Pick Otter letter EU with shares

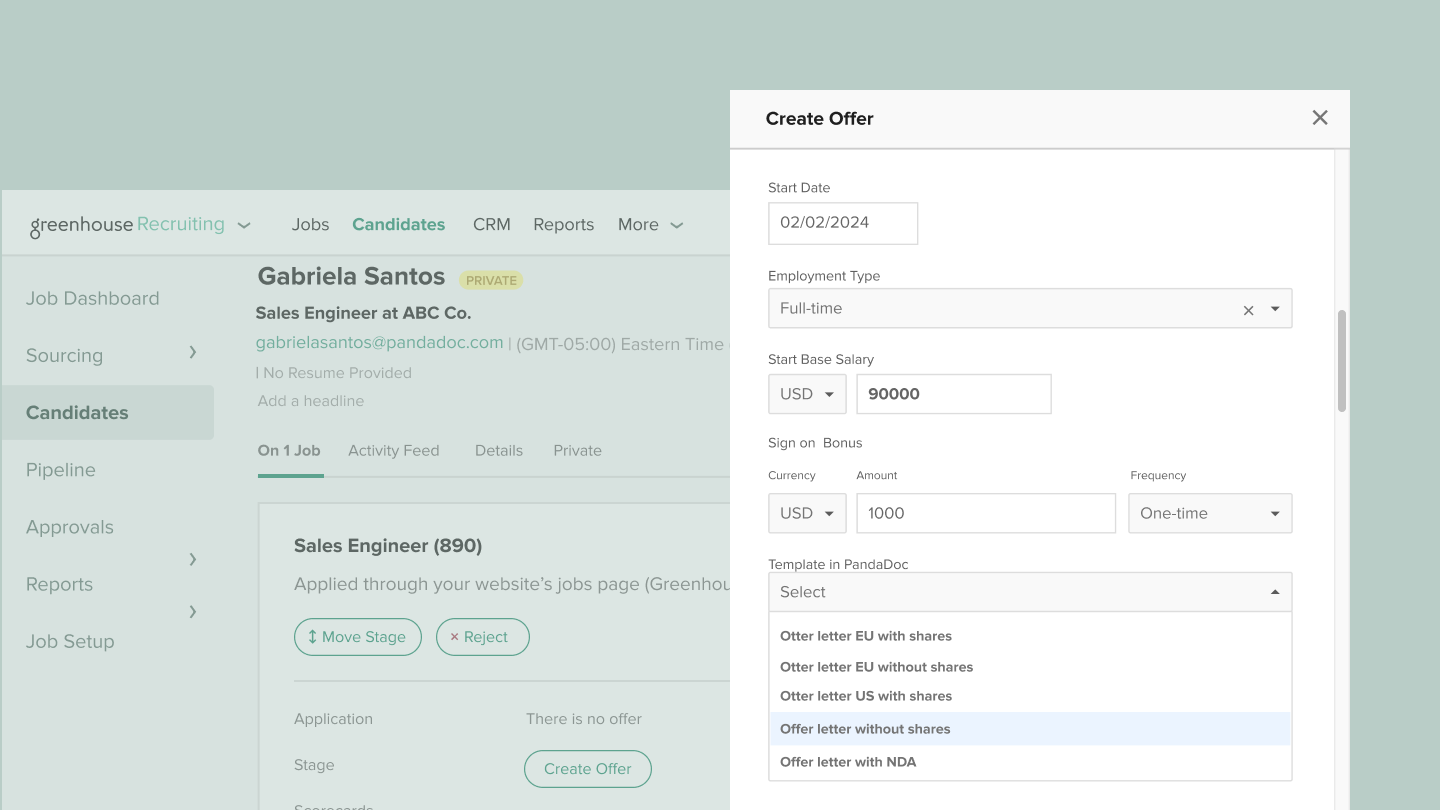click(x=866, y=636)
